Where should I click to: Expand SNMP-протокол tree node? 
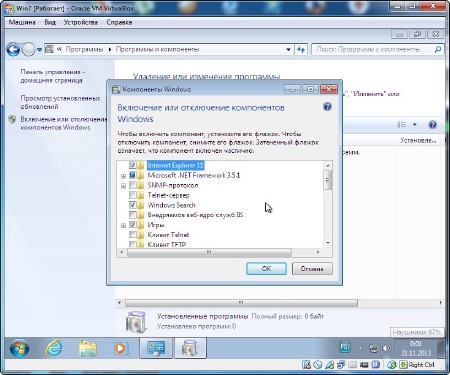coord(123,186)
